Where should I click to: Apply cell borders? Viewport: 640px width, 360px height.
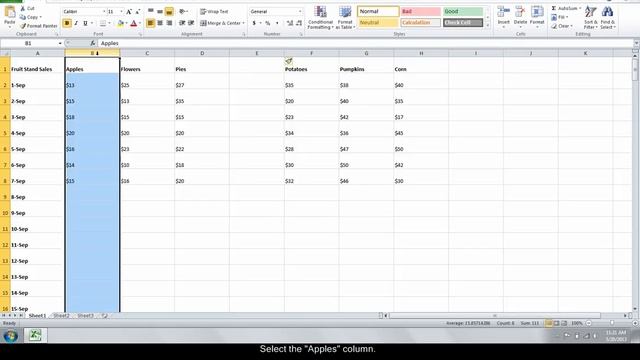point(103,24)
